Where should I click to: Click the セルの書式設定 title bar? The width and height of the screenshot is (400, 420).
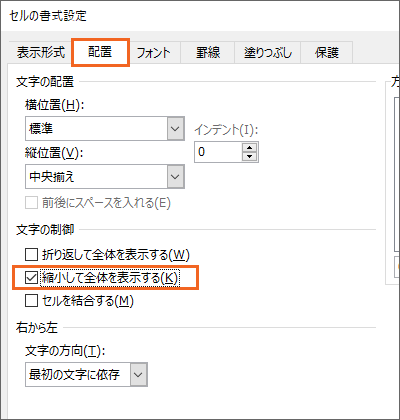pos(200,16)
